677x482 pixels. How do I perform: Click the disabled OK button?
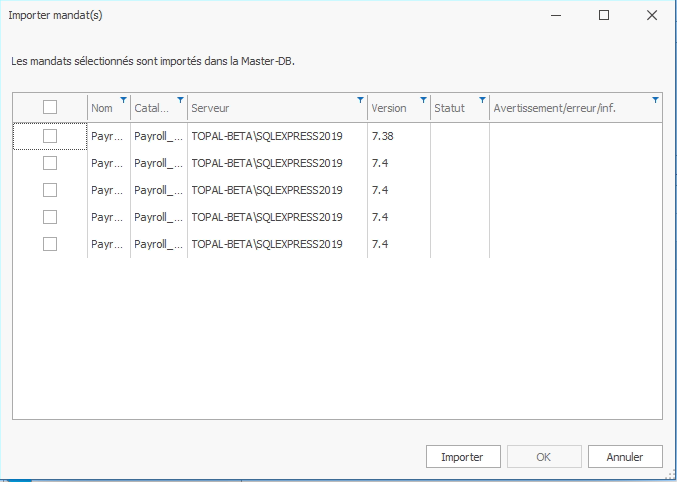pyautogui.click(x=544, y=457)
